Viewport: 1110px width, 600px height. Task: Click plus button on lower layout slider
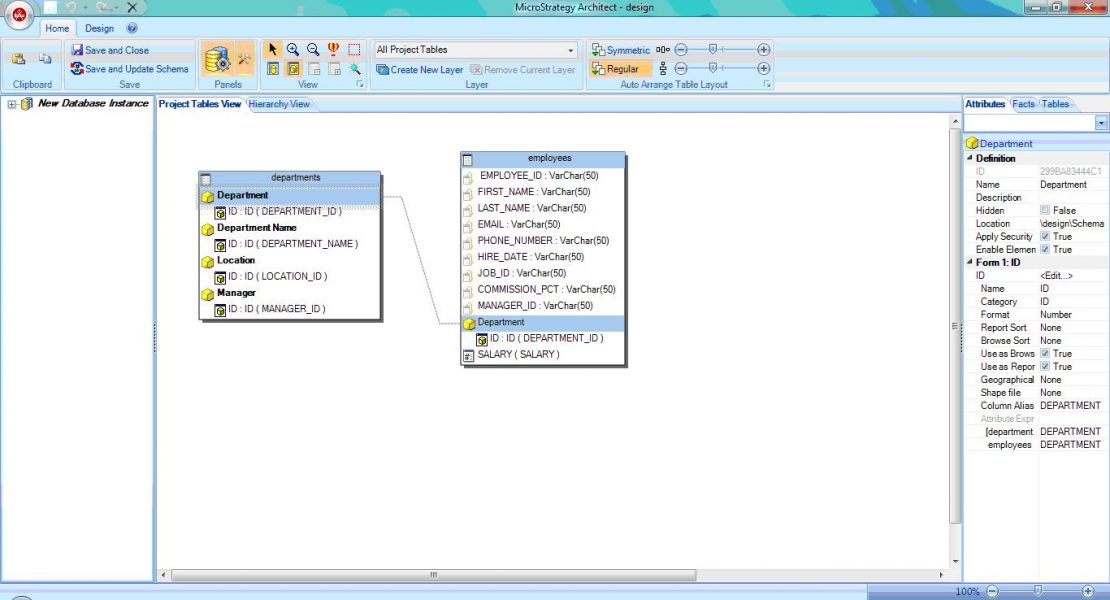point(763,69)
